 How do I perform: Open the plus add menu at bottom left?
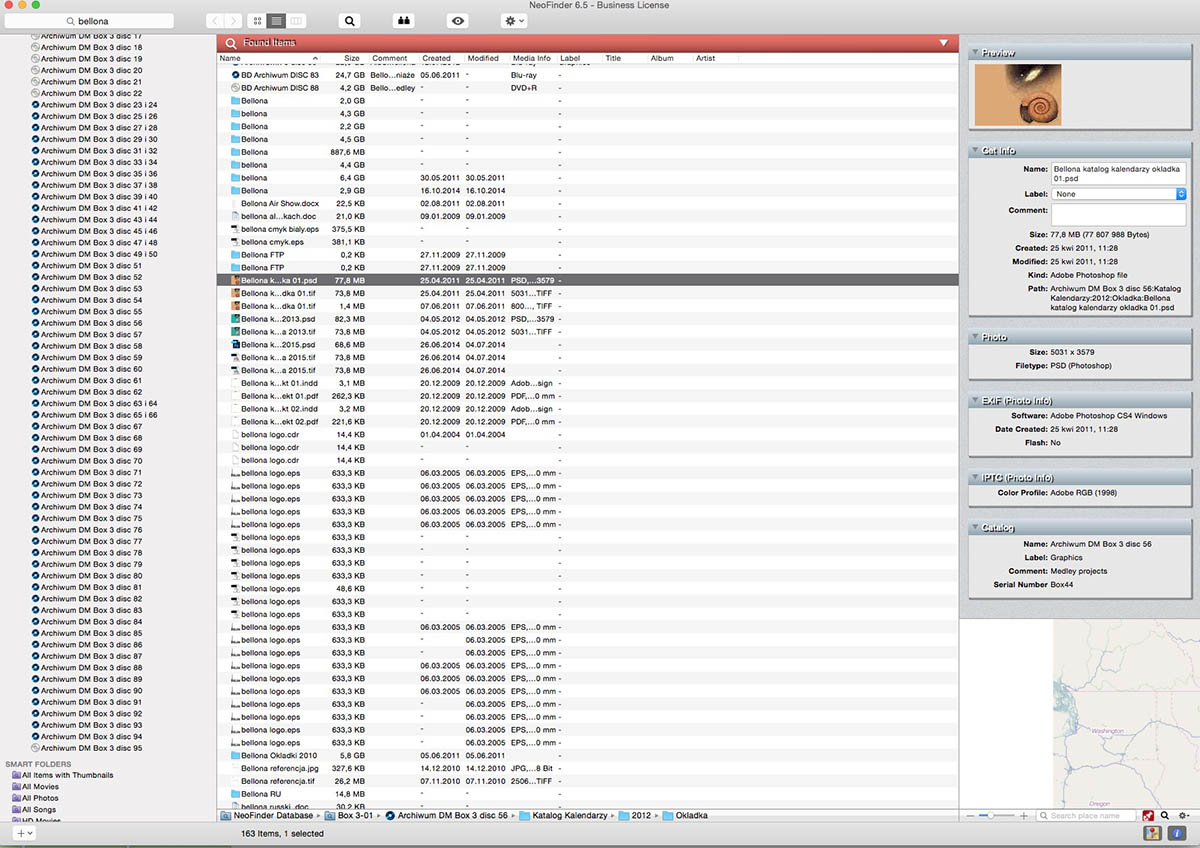[x=24, y=833]
